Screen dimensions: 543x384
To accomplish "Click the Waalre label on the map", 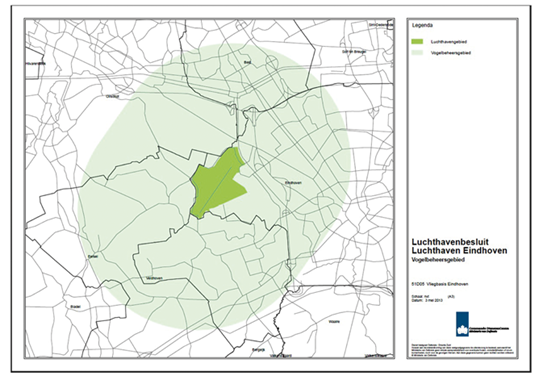I will [x=334, y=322].
